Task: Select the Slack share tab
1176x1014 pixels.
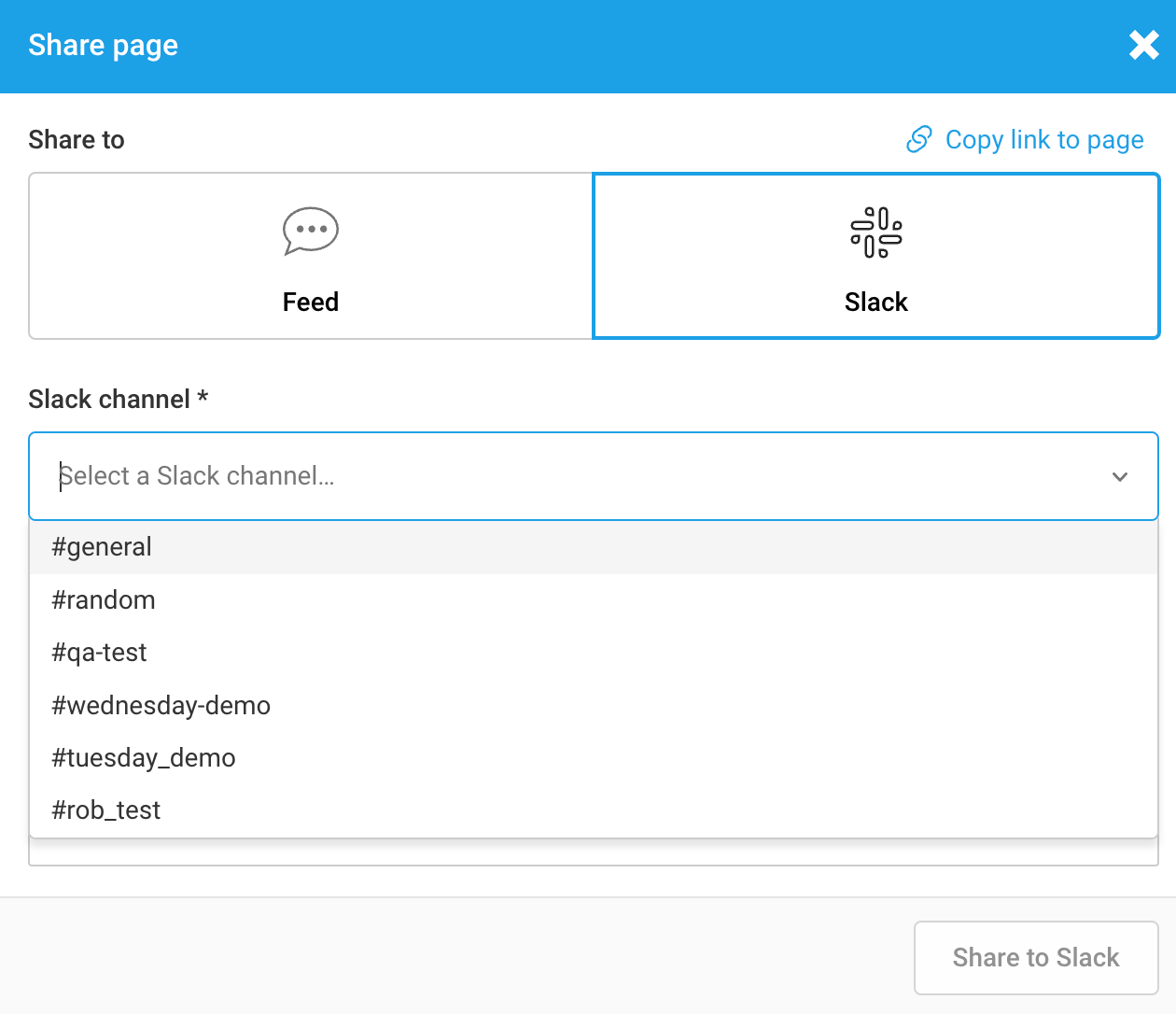Action: tap(876, 256)
